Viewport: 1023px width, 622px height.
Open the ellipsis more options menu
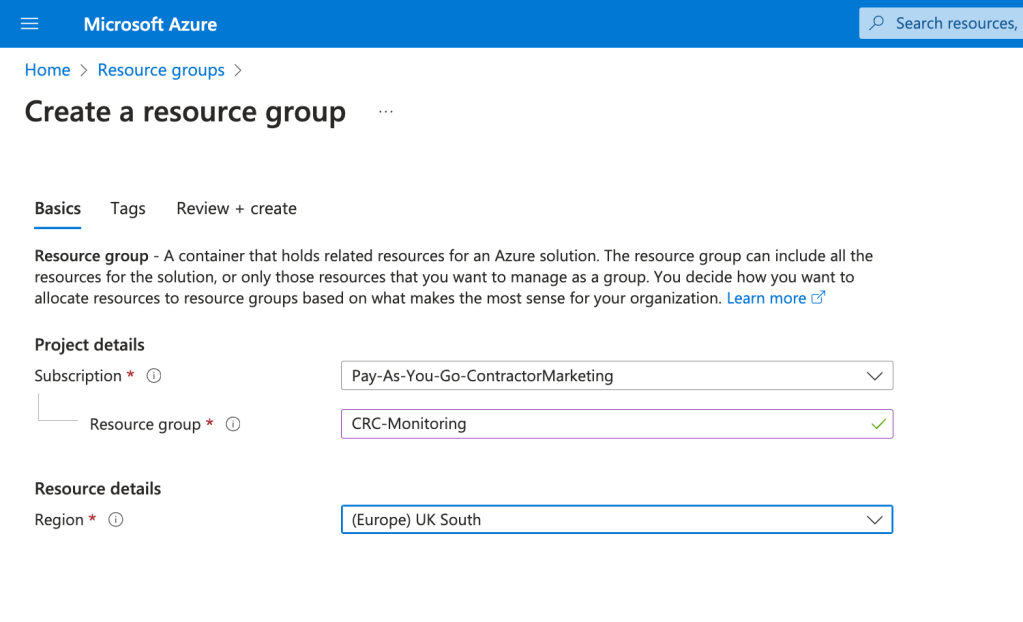(x=386, y=112)
